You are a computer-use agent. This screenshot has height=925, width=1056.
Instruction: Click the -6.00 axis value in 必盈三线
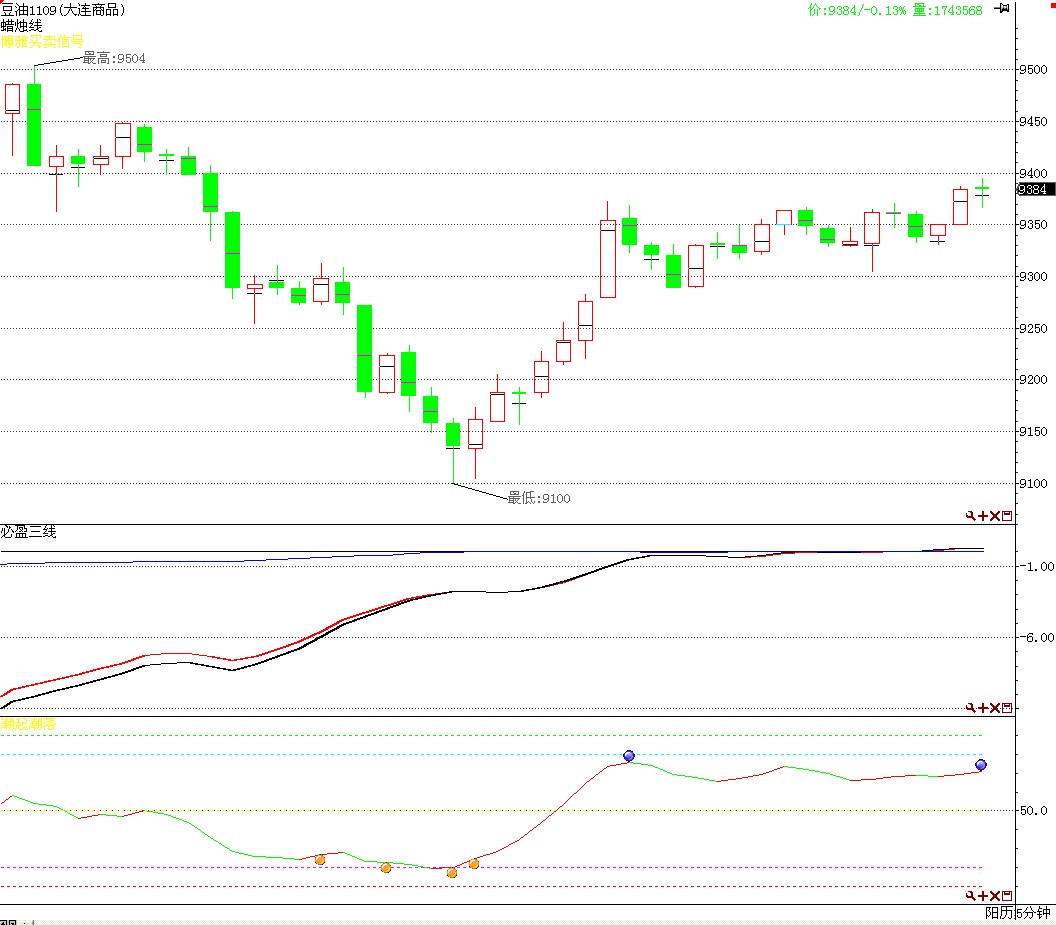point(1037,637)
